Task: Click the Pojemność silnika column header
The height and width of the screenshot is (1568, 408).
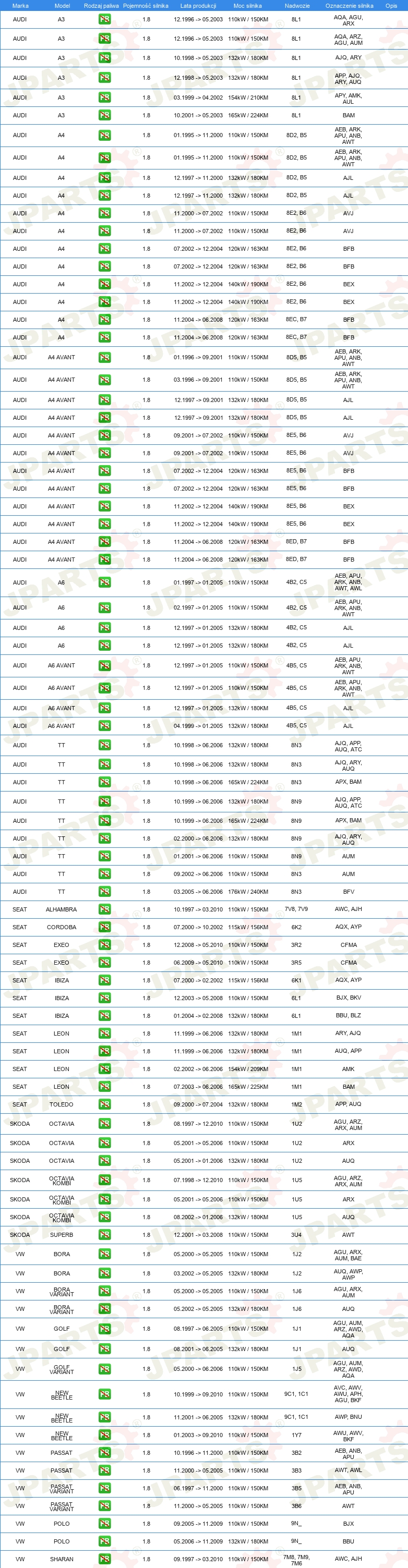Action: point(146,6)
